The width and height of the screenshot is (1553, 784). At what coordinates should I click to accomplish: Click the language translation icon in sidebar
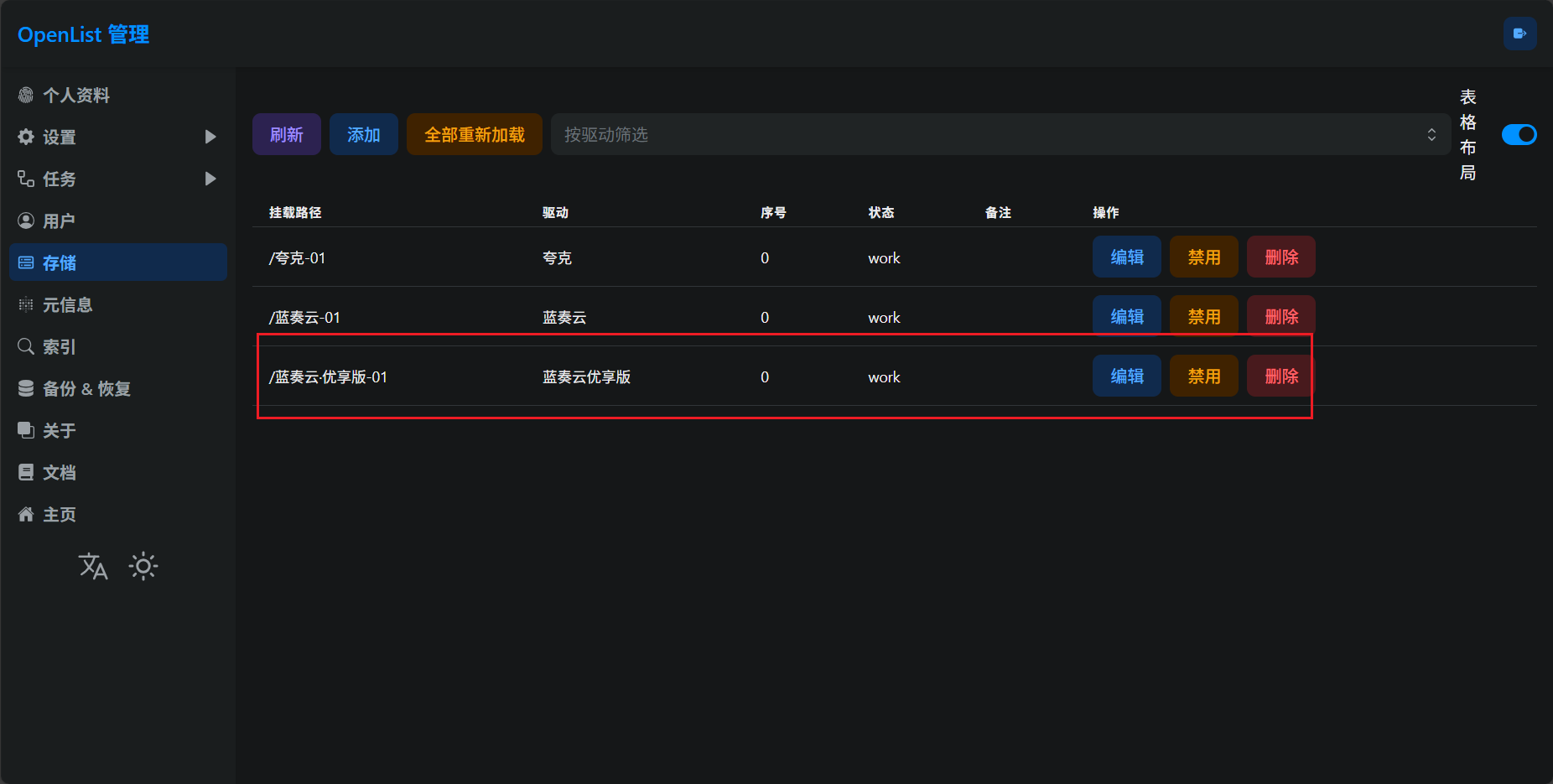[x=93, y=567]
